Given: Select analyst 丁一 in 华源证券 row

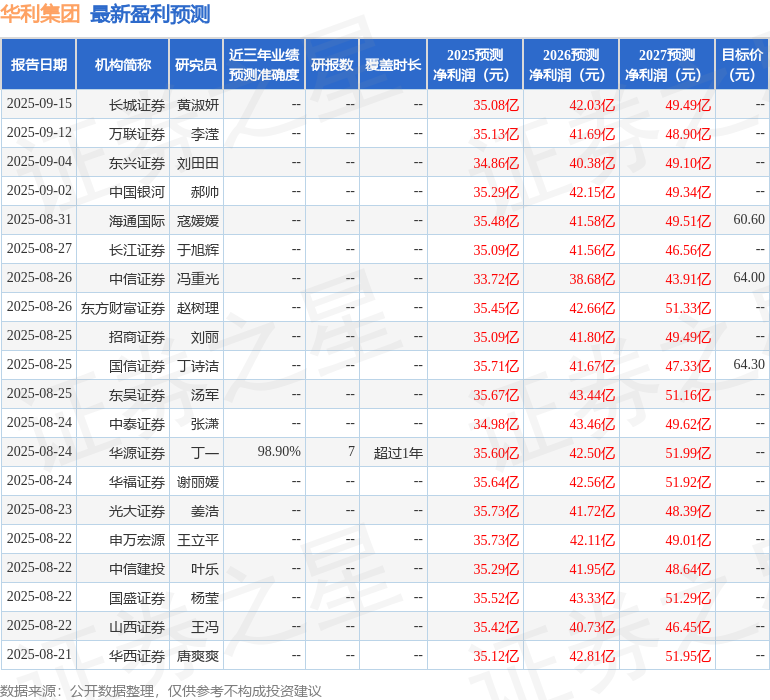Looking at the screenshot, I should click(205, 453).
